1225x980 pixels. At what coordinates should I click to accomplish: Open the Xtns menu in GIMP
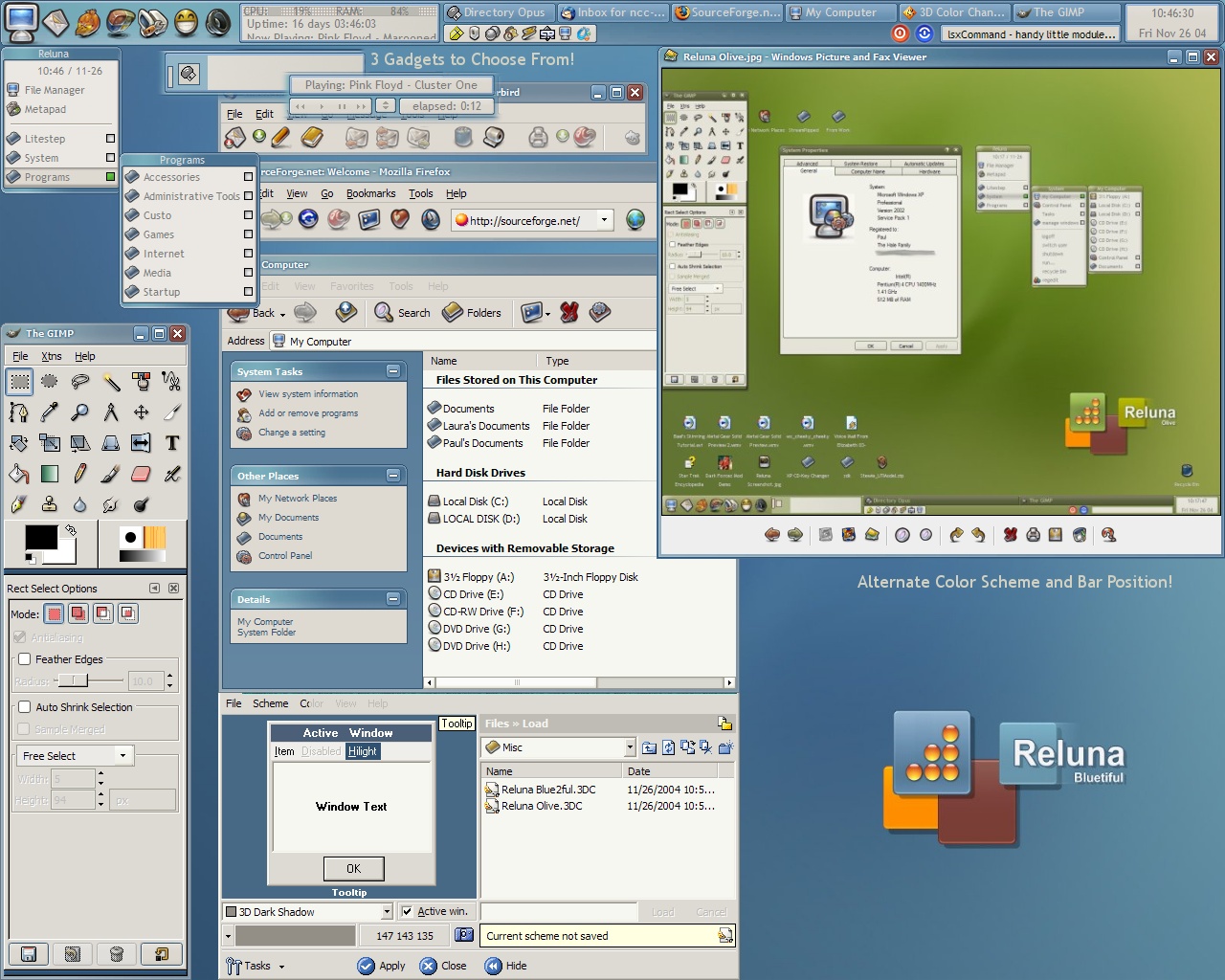coord(51,356)
